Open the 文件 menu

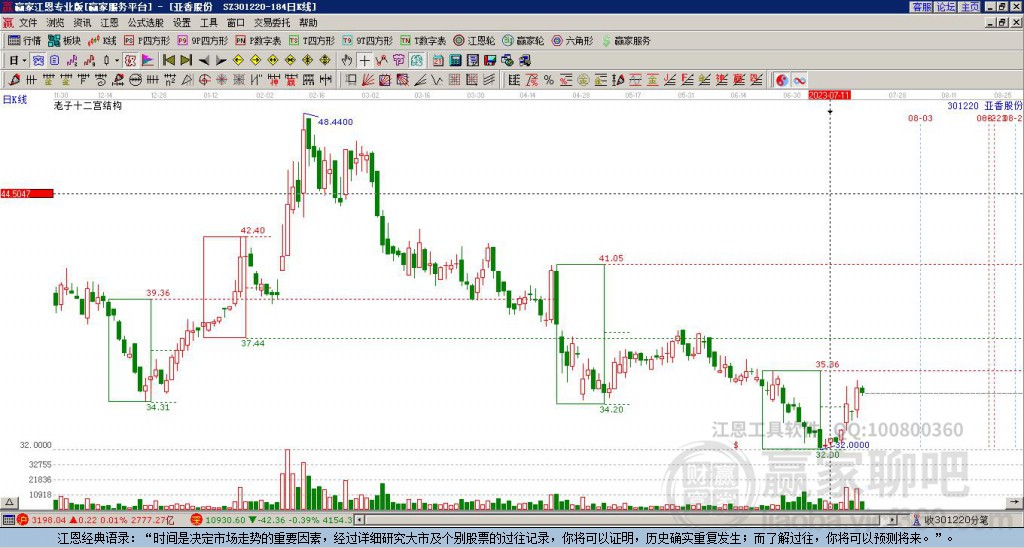(x=28, y=23)
